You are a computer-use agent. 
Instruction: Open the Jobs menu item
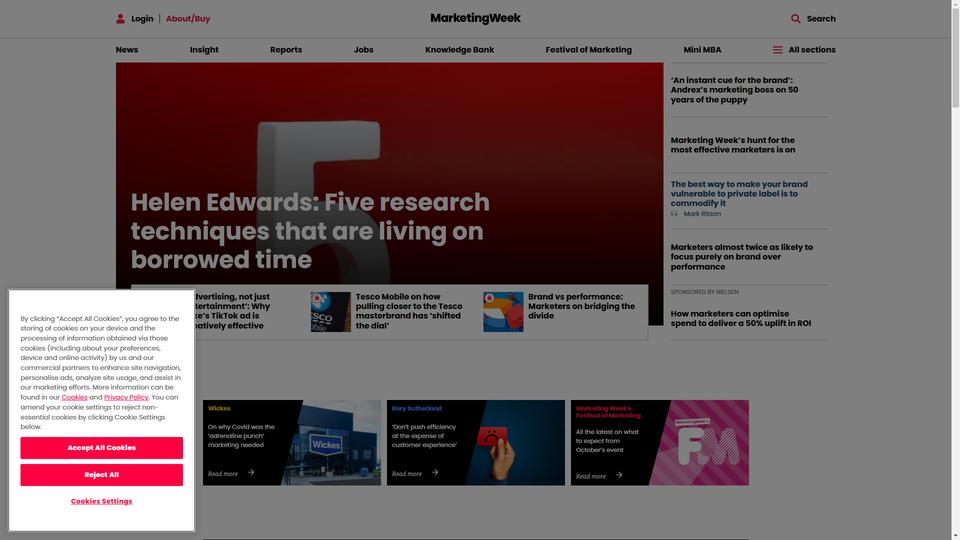363,50
